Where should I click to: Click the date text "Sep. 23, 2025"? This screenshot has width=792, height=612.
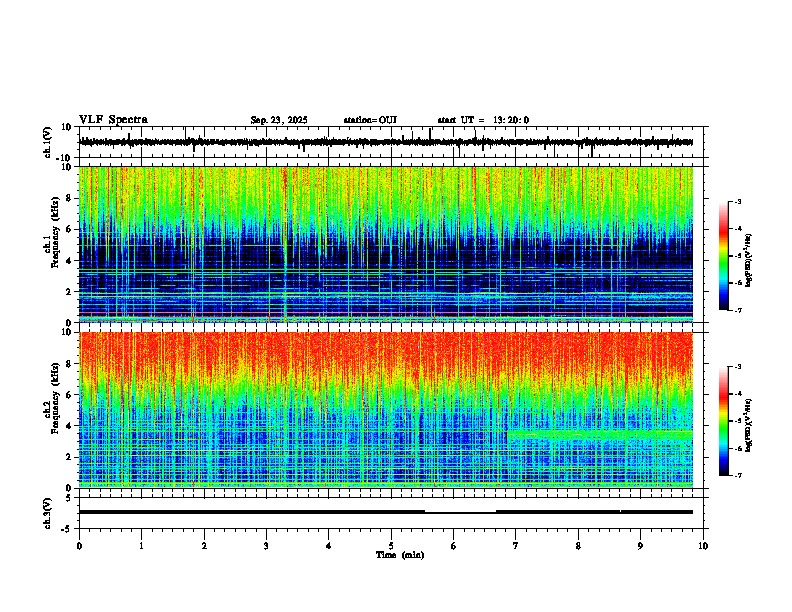click(x=279, y=120)
